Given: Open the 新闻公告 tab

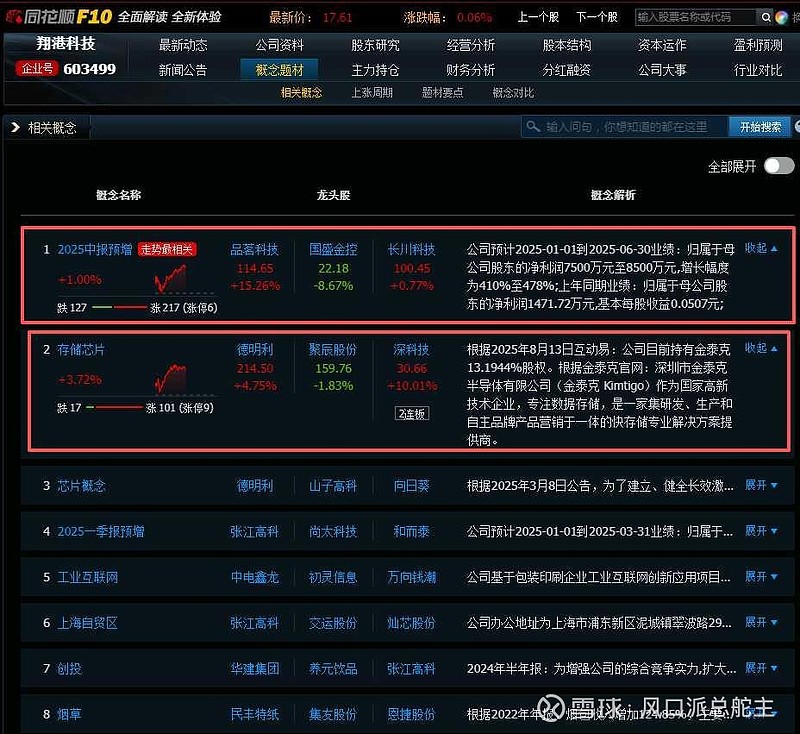Looking at the screenshot, I should [183, 70].
